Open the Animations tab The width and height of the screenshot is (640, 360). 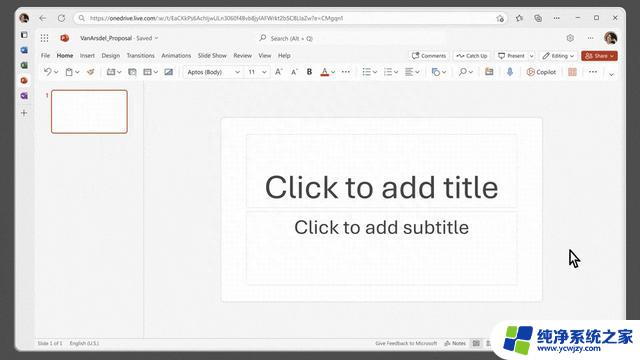(x=176, y=56)
